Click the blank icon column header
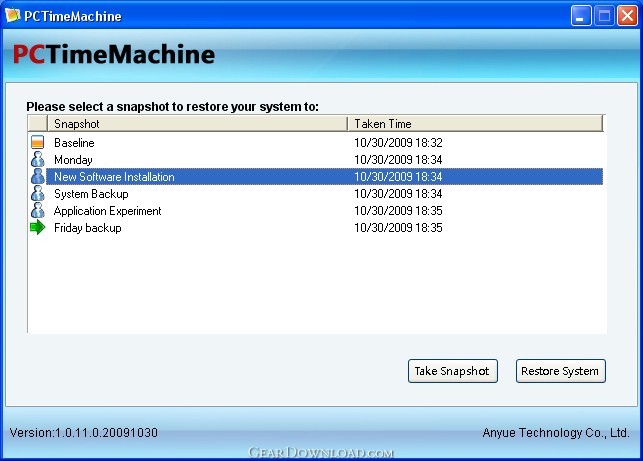The width and height of the screenshot is (643, 461). (38, 123)
